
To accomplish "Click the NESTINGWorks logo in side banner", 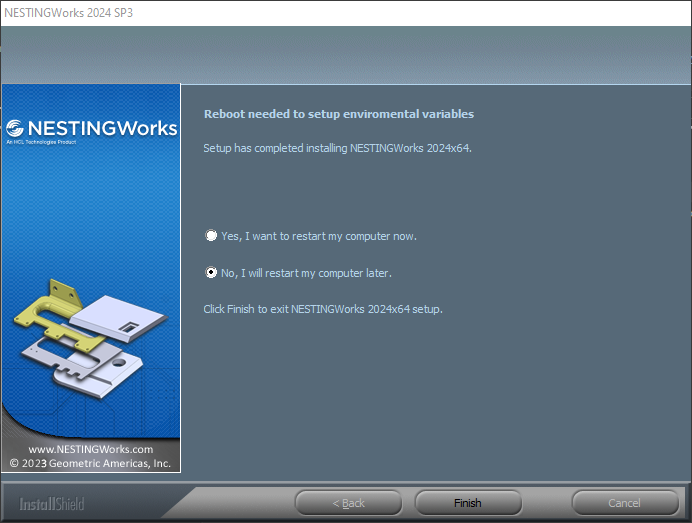I will pyautogui.click(x=92, y=128).
